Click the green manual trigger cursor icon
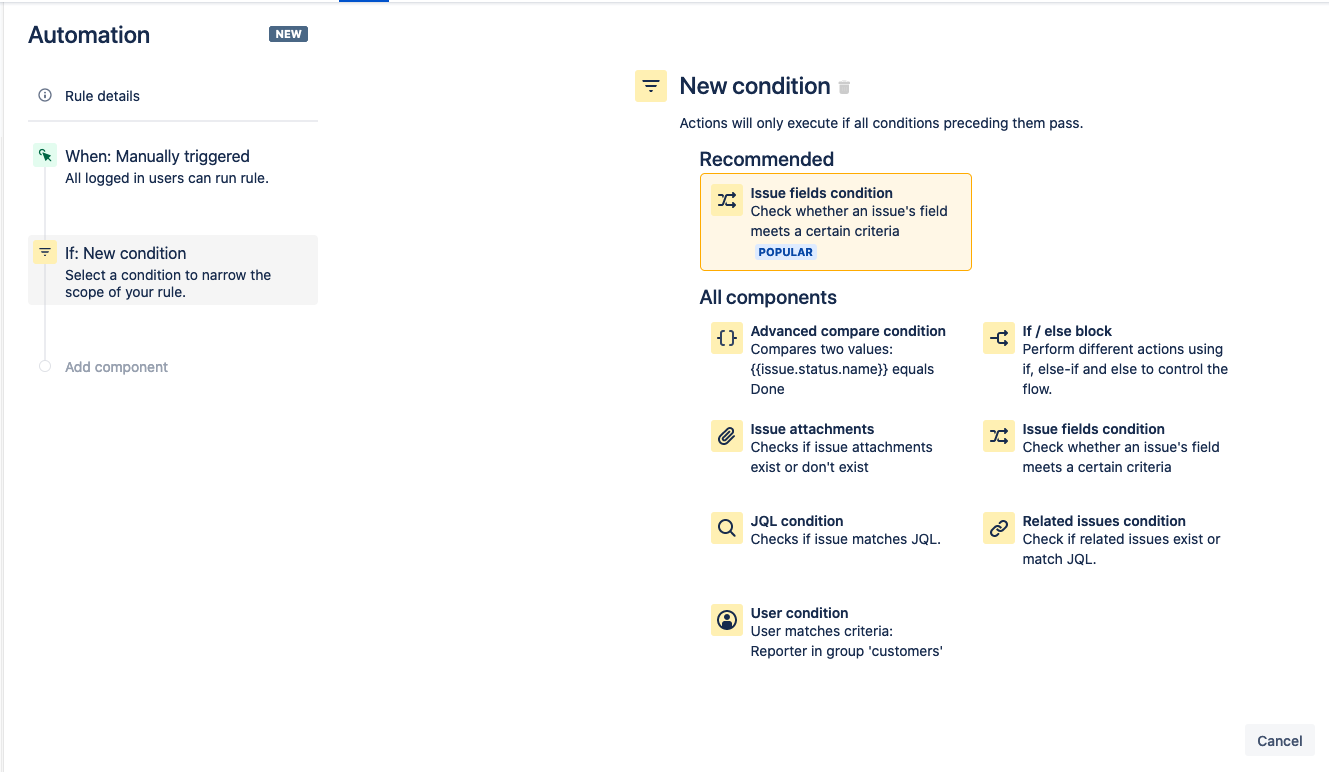Viewport: 1329px width, 772px height. point(45,156)
